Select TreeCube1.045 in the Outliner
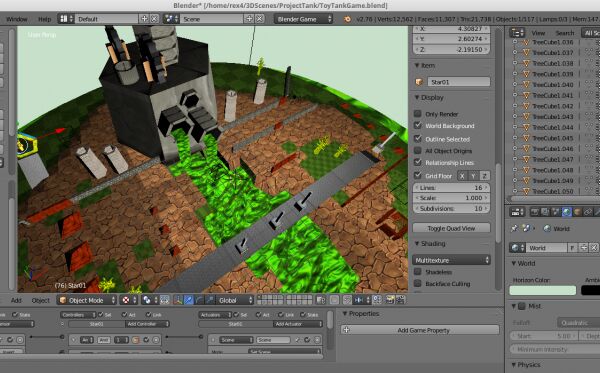Image resolution: width=600 pixels, height=373 pixels. coord(553,138)
